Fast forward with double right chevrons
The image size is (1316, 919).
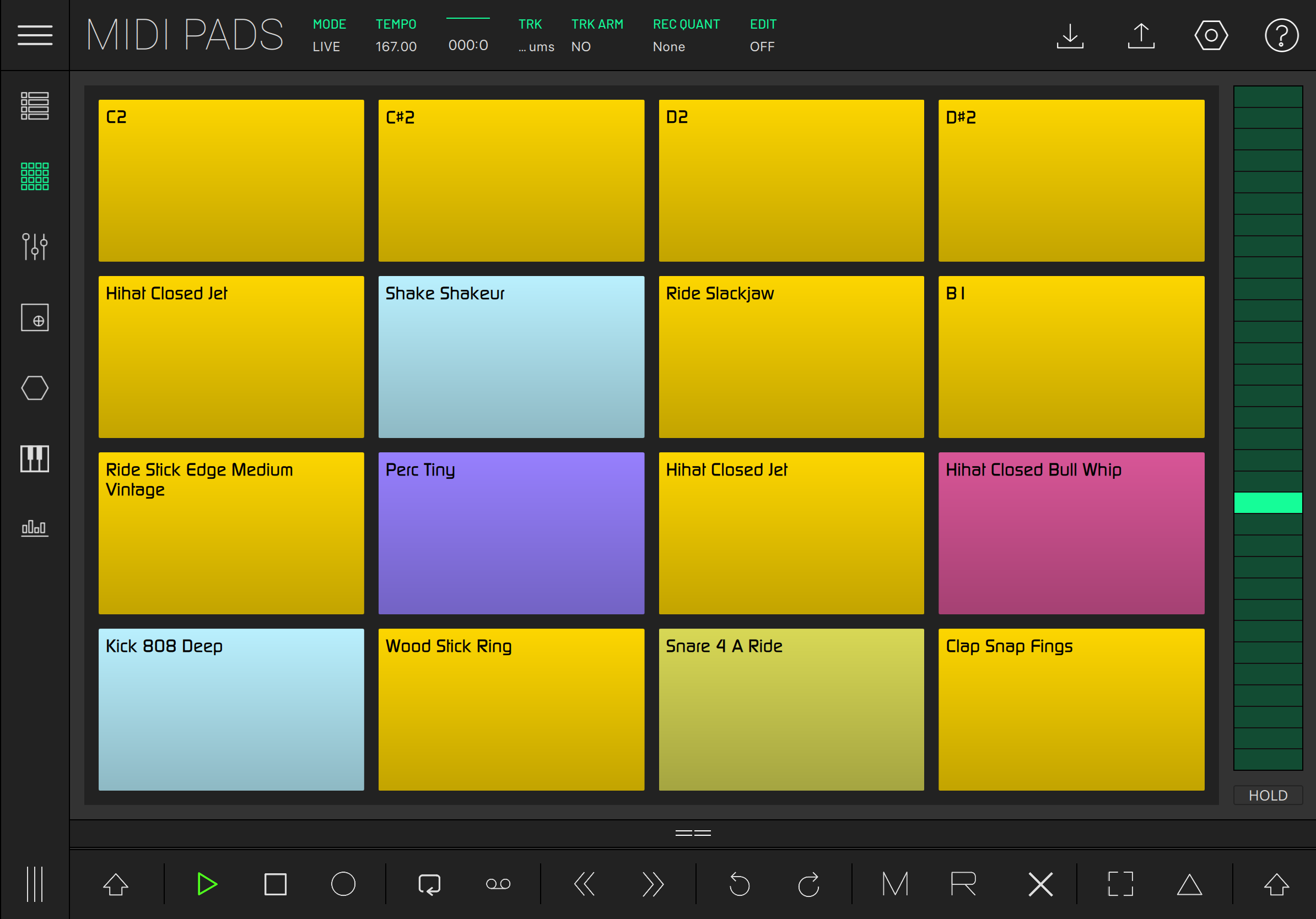(x=653, y=884)
